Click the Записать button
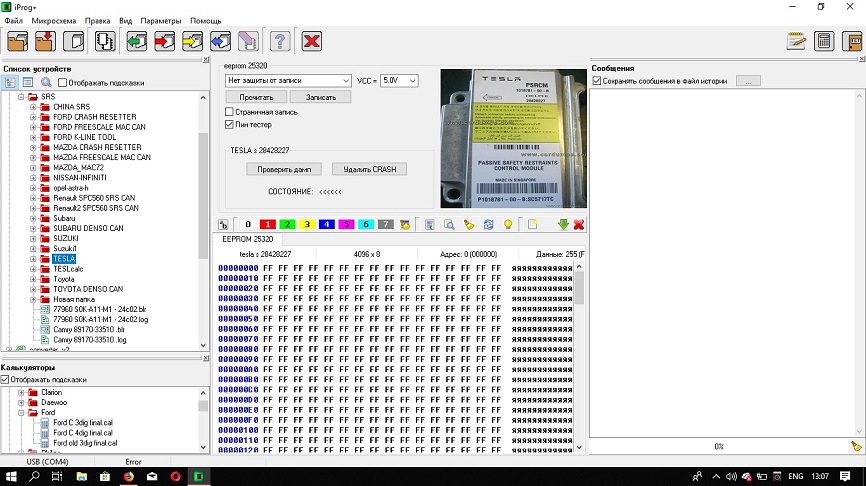 coord(321,97)
